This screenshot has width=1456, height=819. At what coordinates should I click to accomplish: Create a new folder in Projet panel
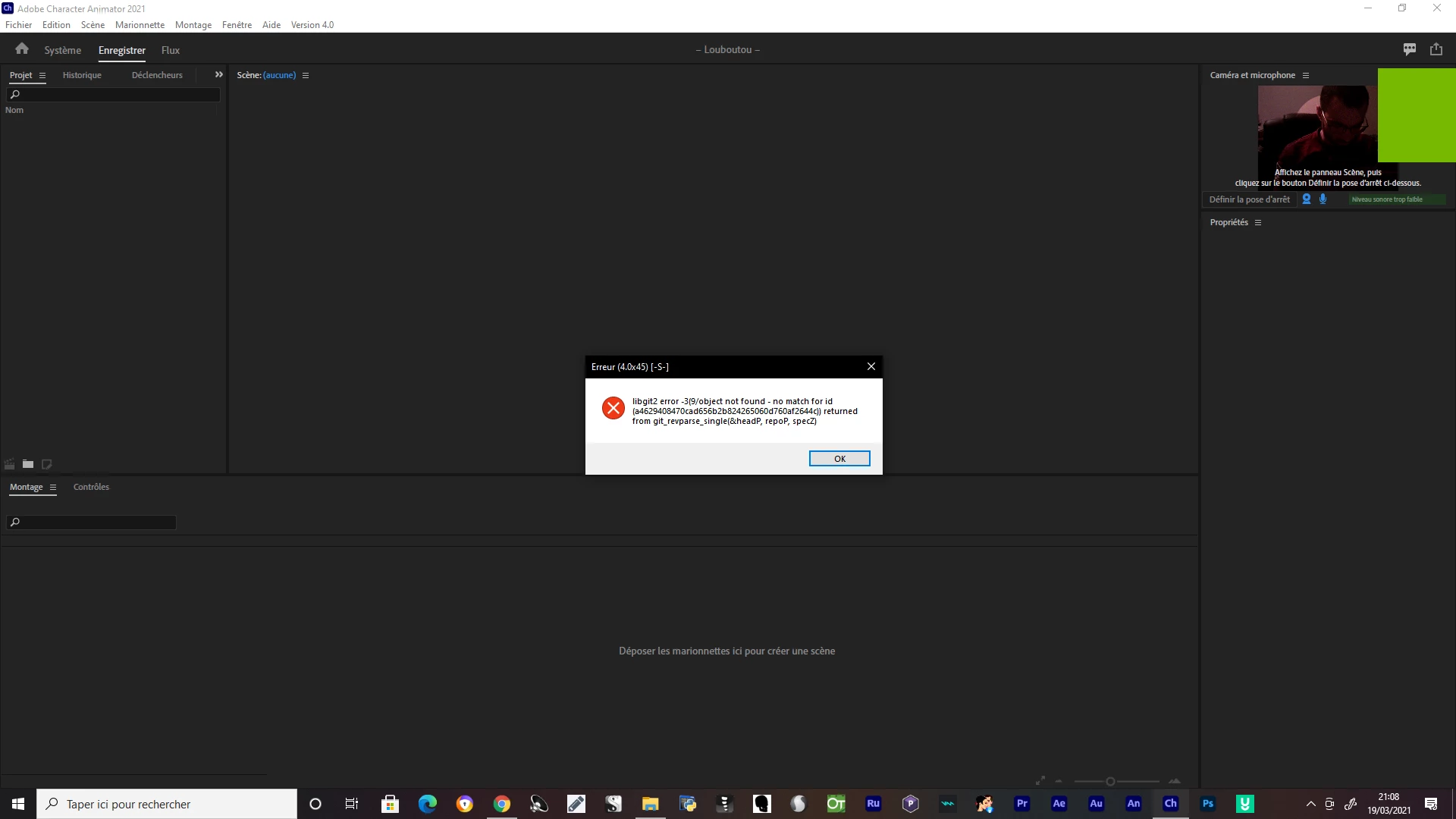click(28, 464)
